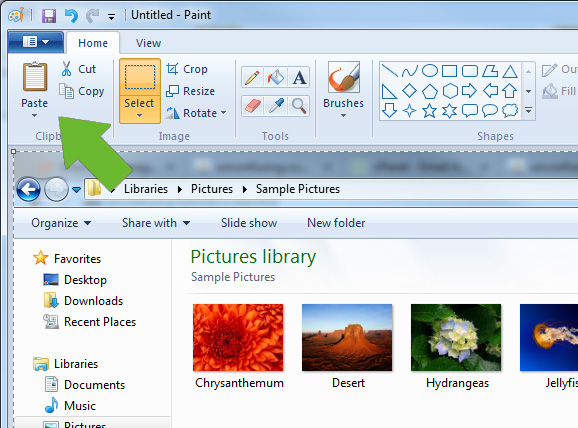Viewport: 578px width, 428px height.
Task: Expand the Shapes gallery more arrow
Action: pyautogui.click(x=528, y=110)
